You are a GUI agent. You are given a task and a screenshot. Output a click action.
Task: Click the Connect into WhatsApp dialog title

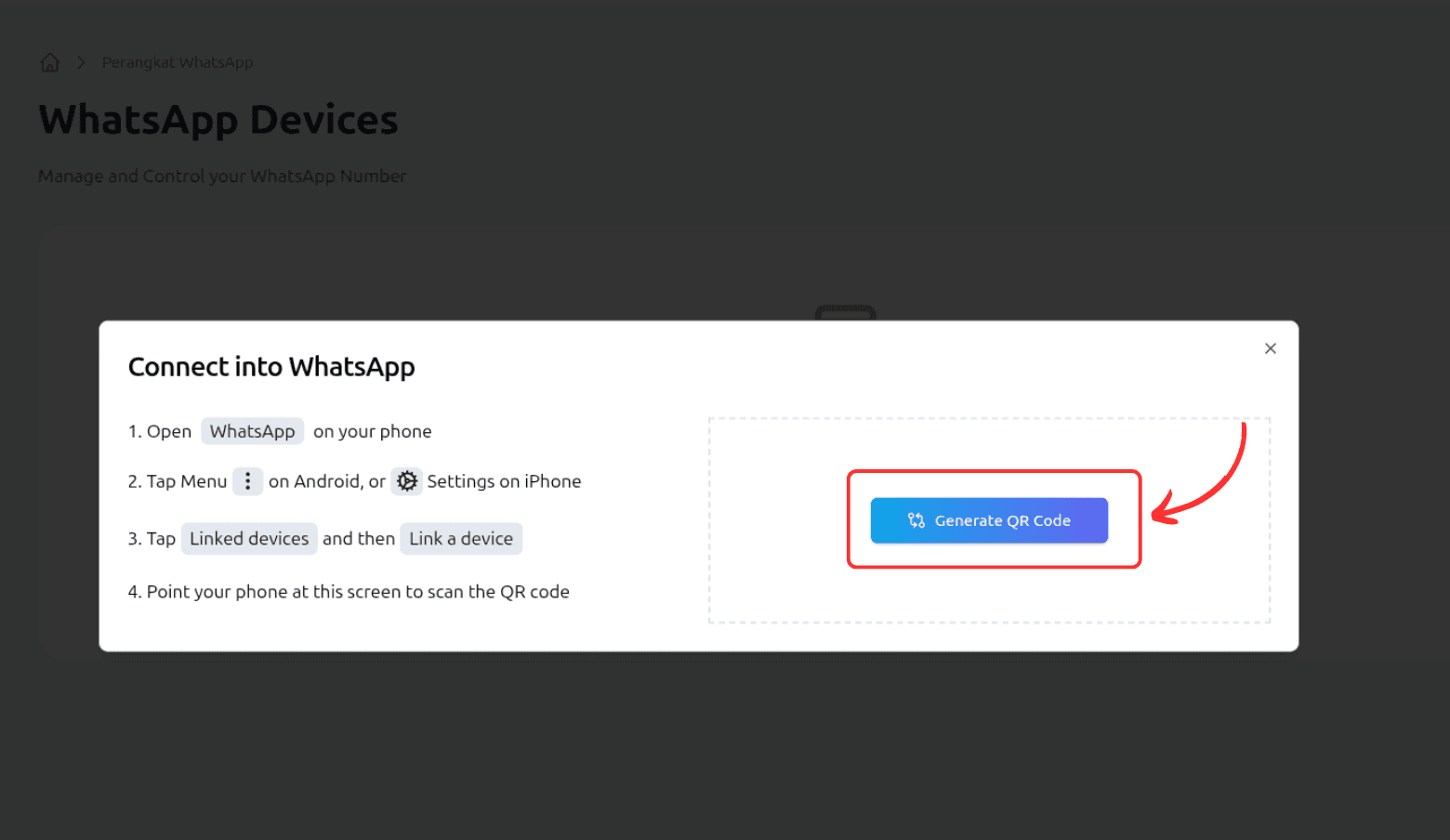pos(271,367)
